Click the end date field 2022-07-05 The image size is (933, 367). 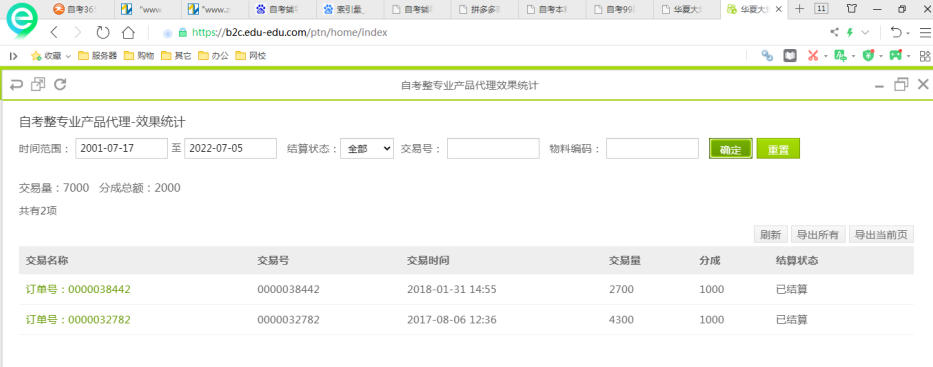[230, 149]
